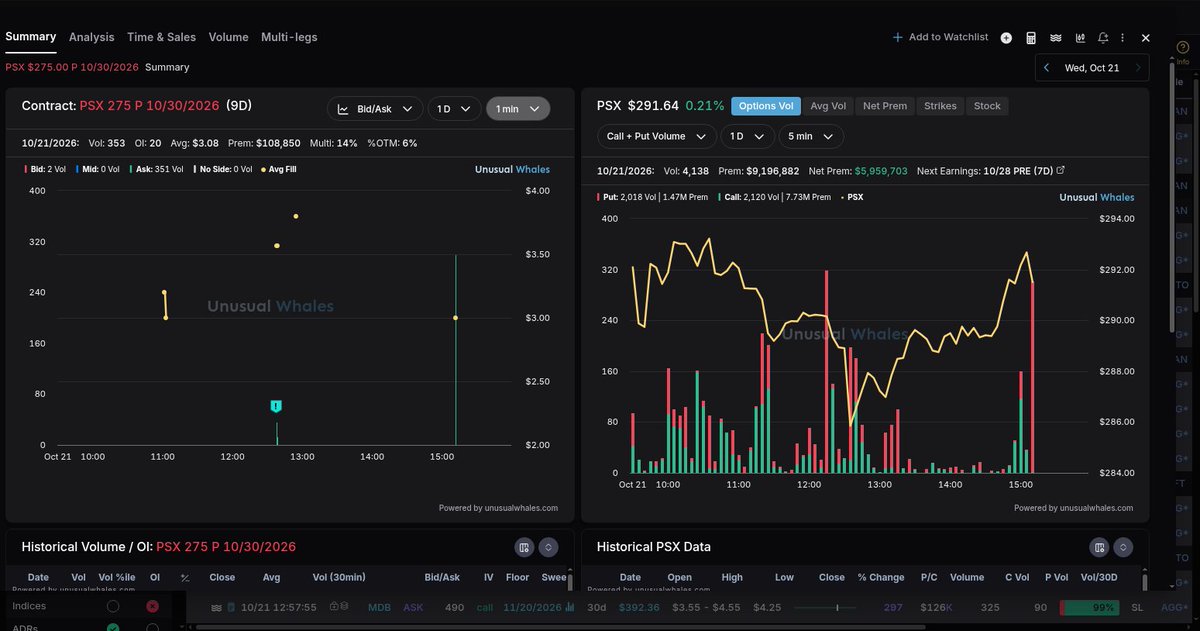Open the Bid/Ask chart type dropdown

[374, 109]
